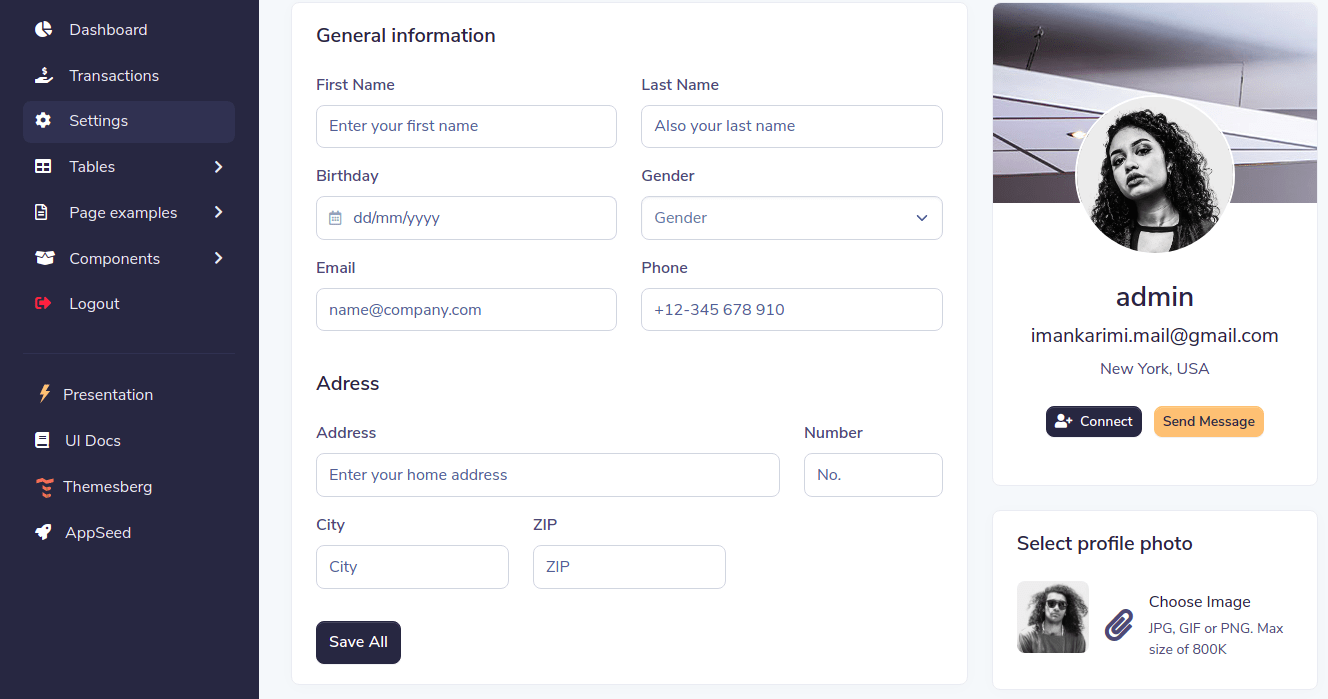
Task: Click the Save All button
Action: click(x=358, y=642)
